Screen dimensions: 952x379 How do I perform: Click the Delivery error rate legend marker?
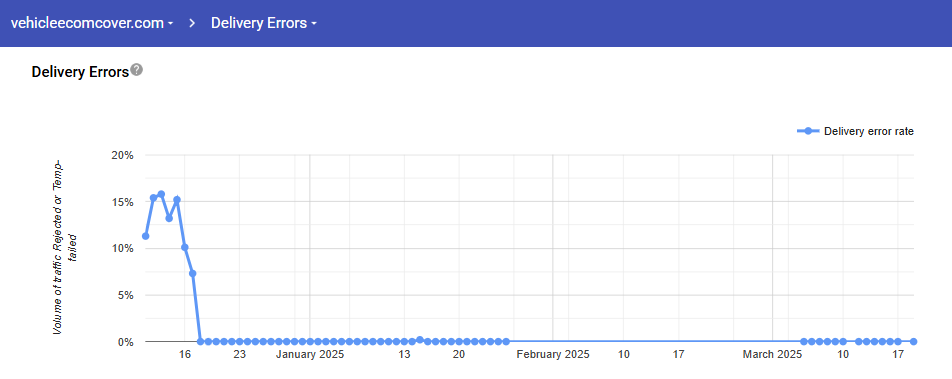(808, 131)
